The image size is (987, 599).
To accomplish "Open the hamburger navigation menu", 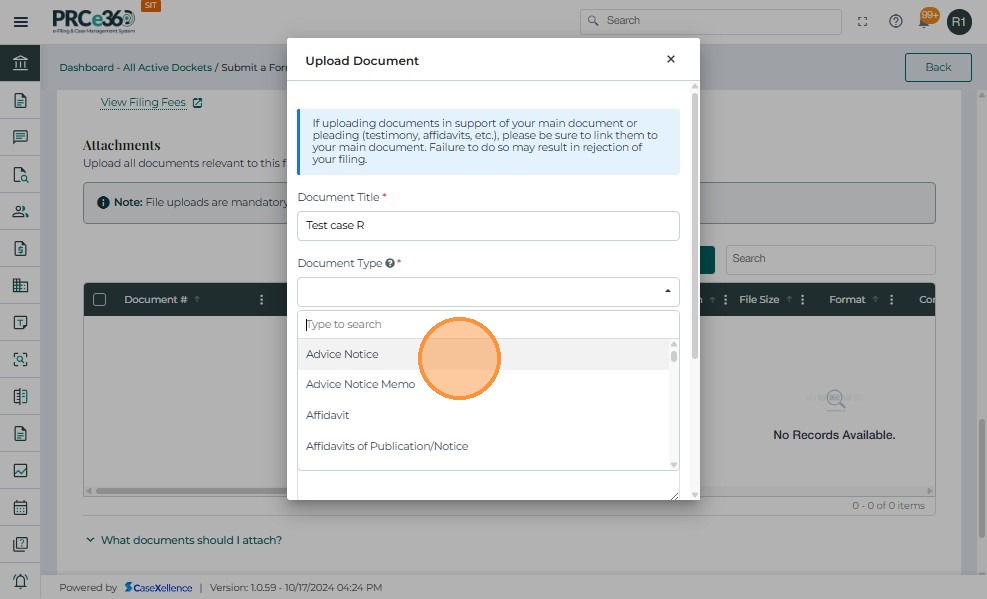I will click(x=20, y=21).
